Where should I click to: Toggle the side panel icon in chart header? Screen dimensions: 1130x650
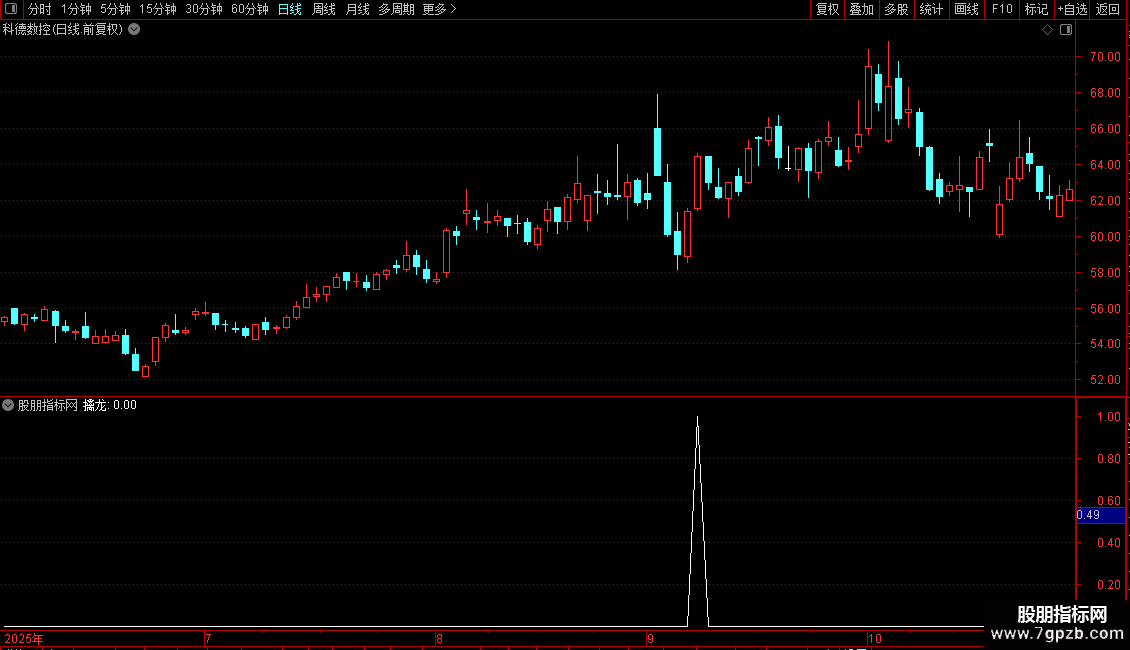point(1066,30)
